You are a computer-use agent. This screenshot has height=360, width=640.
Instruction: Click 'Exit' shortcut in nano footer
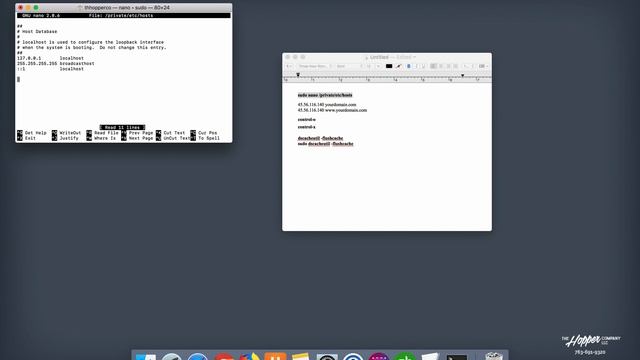pos(27,138)
